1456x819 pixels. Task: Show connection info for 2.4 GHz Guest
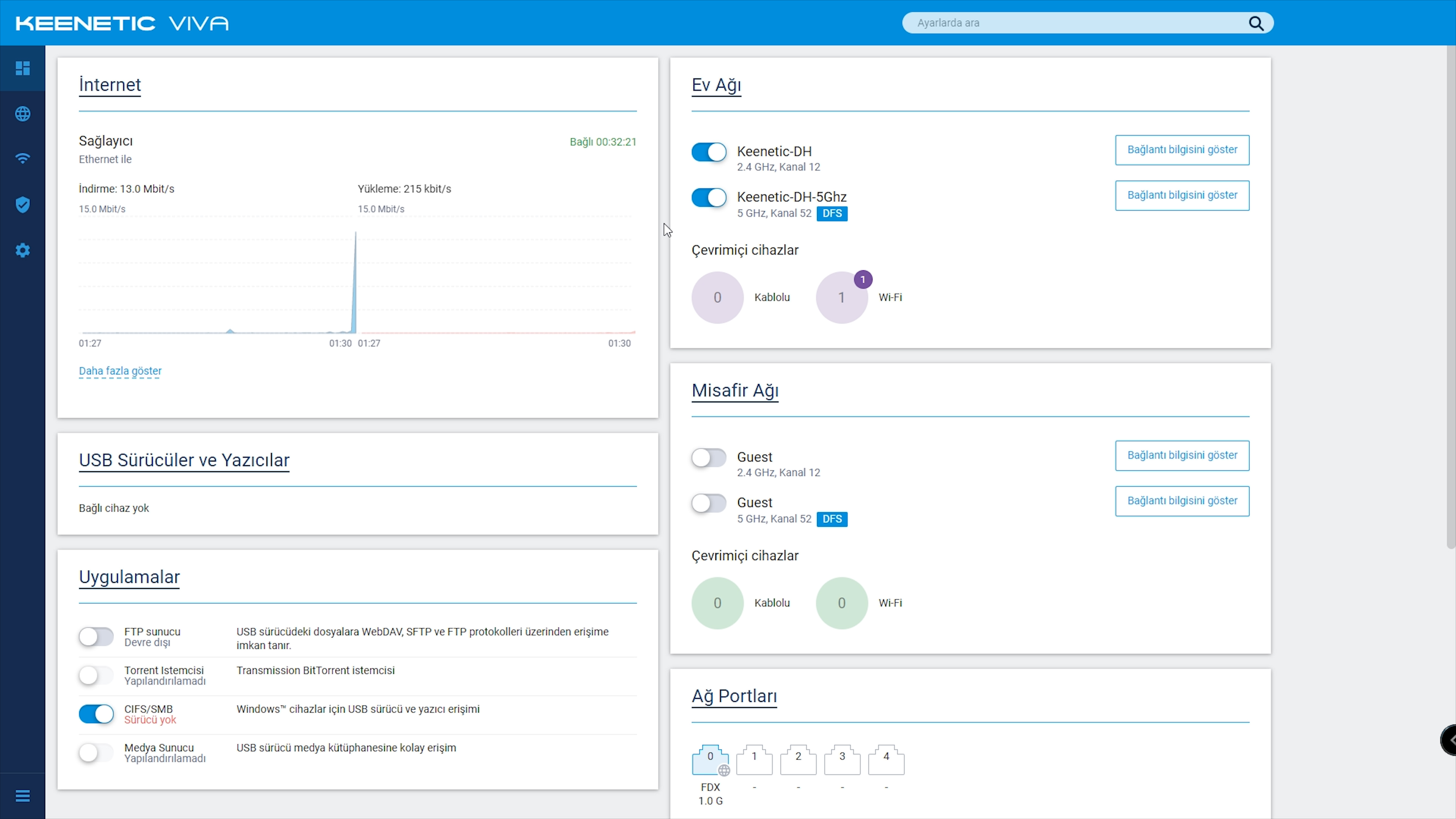tap(1182, 455)
